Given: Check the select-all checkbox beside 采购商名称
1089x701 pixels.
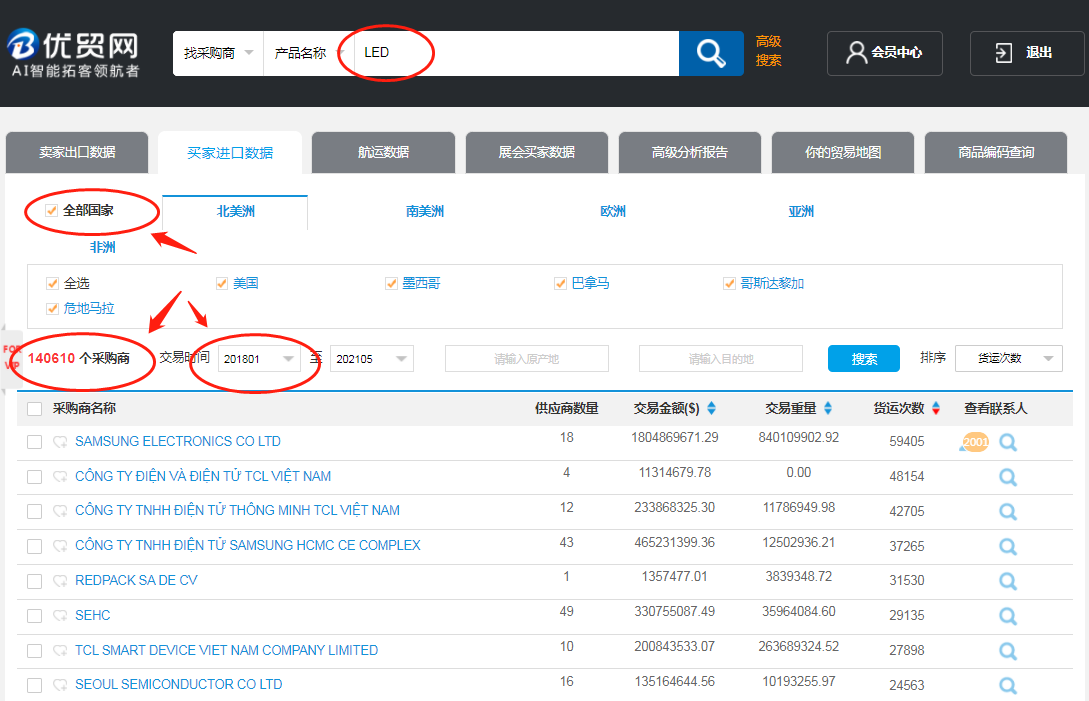Looking at the screenshot, I should pos(35,409).
